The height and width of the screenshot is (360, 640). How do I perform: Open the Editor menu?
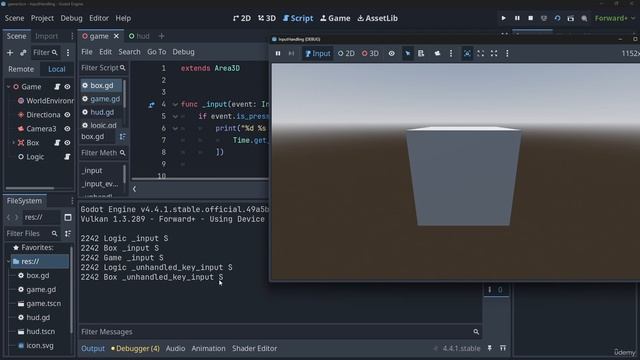pyautogui.click(x=99, y=18)
